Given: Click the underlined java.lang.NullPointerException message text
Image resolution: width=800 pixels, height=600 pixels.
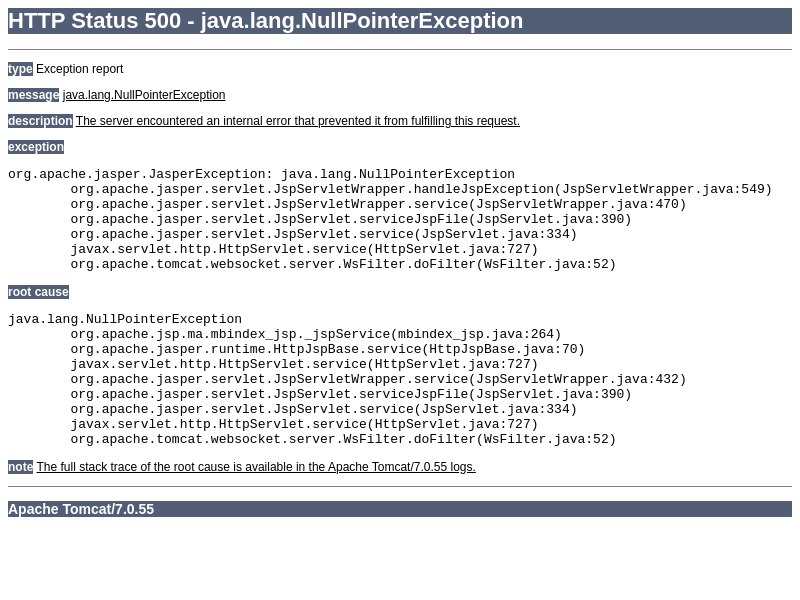Looking at the screenshot, I should point(144,95).
